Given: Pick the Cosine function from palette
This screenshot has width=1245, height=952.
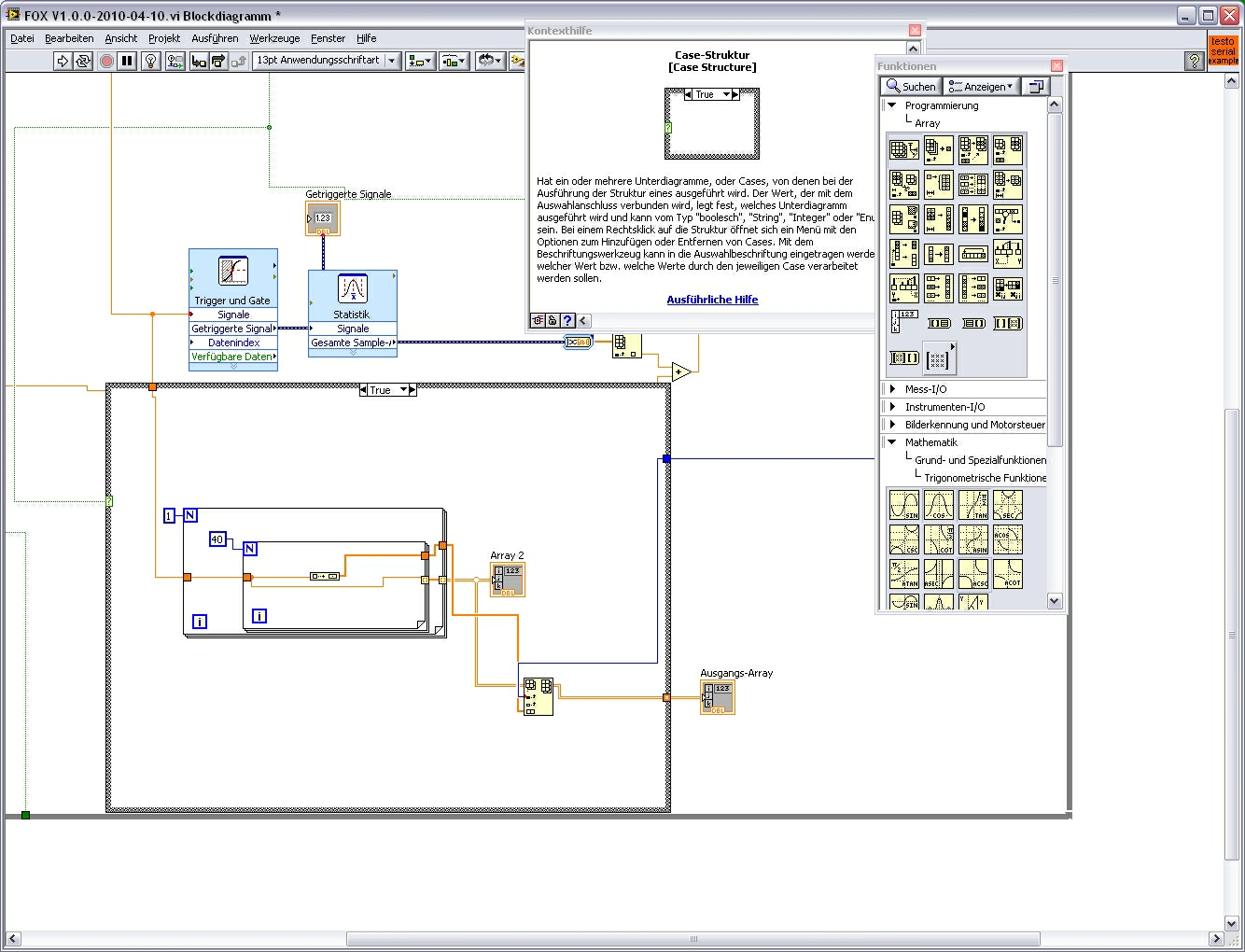Looking at the screenshot, I should click(938, 505).
